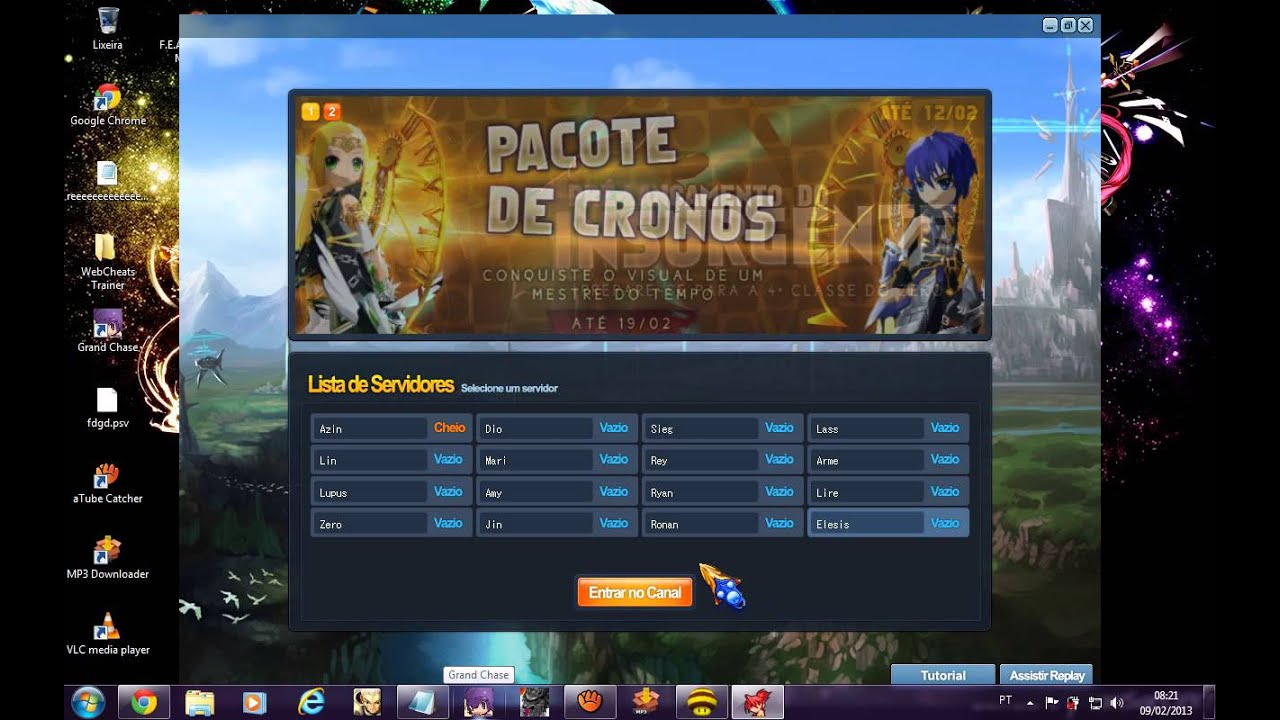Screen dimensions: 1280x720
Task: Open the Google Chrome desktop shortcut
Action: point(108,105)
